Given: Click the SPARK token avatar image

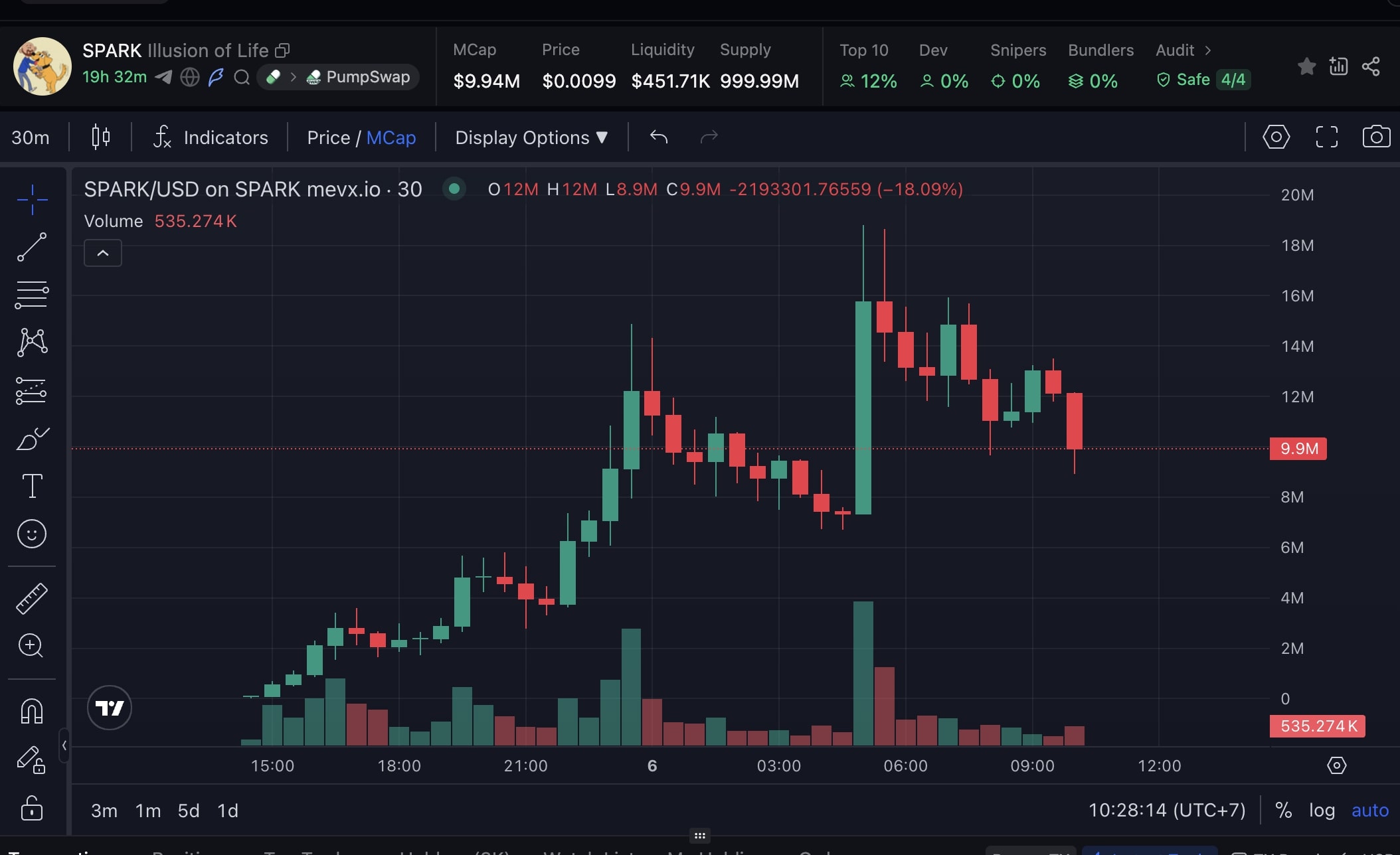Looking at the screenshot, I should pos(43,66).
